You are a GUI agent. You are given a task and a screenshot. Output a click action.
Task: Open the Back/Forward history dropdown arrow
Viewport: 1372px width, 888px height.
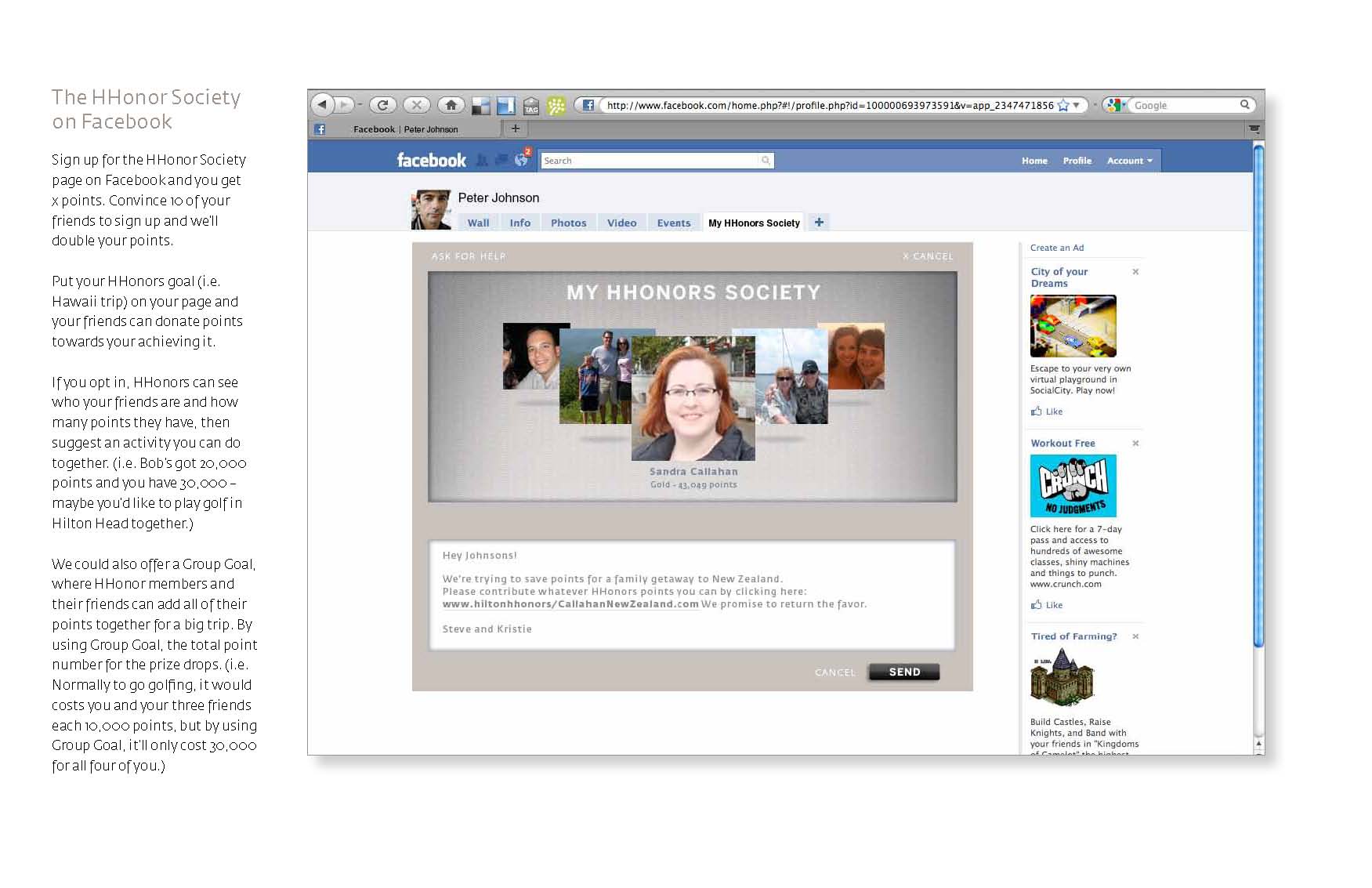click(360, 104)
